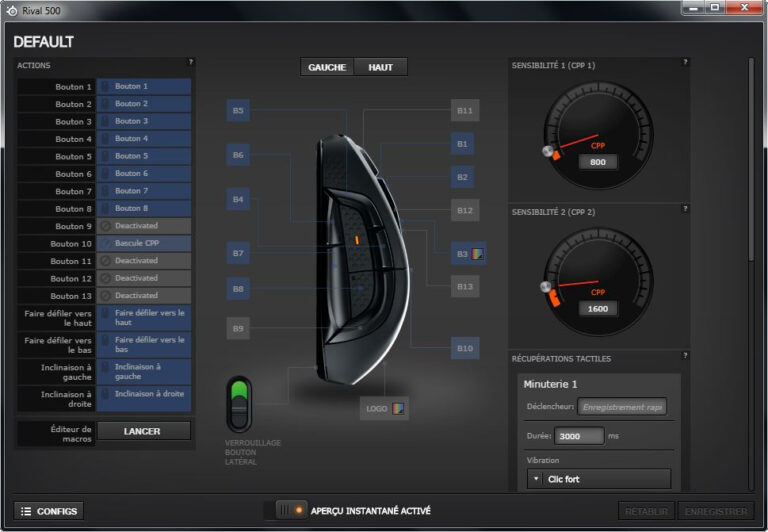Select the B8 button marker
768x532 pixels.
click(x=238, y=289)
